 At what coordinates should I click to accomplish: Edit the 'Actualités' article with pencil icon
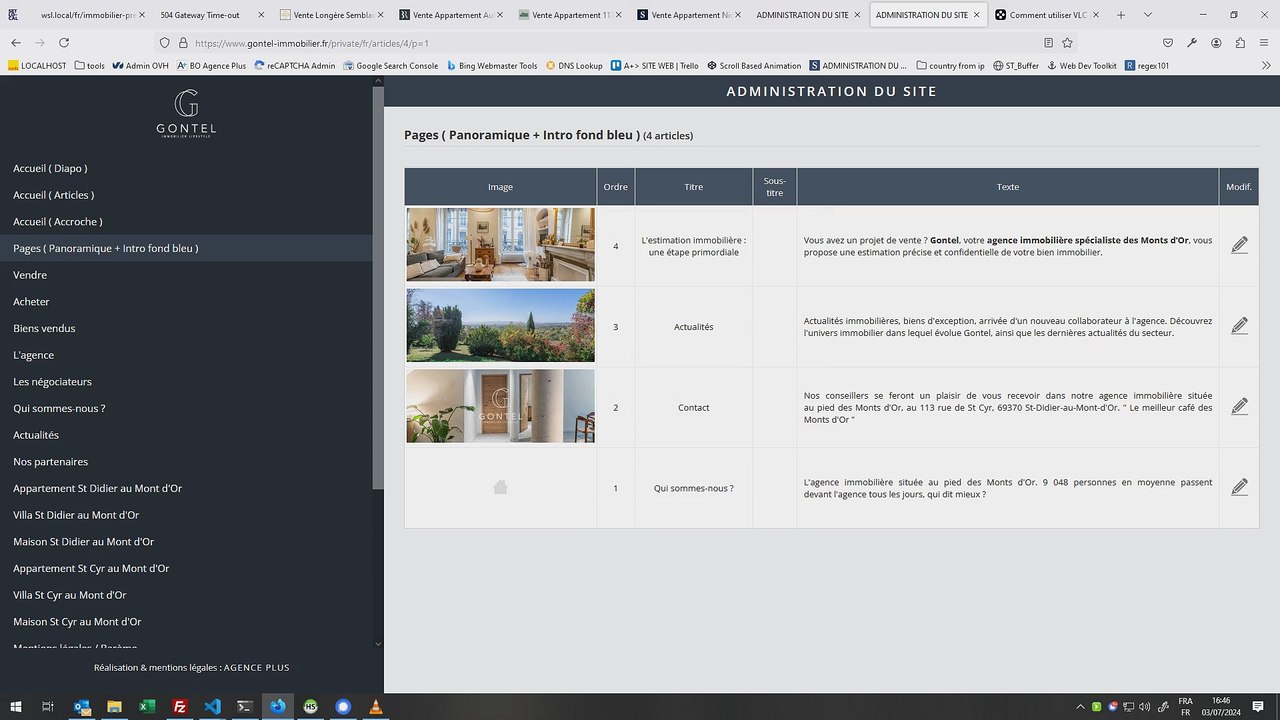pyautogui.click(x=1239, y=326)
